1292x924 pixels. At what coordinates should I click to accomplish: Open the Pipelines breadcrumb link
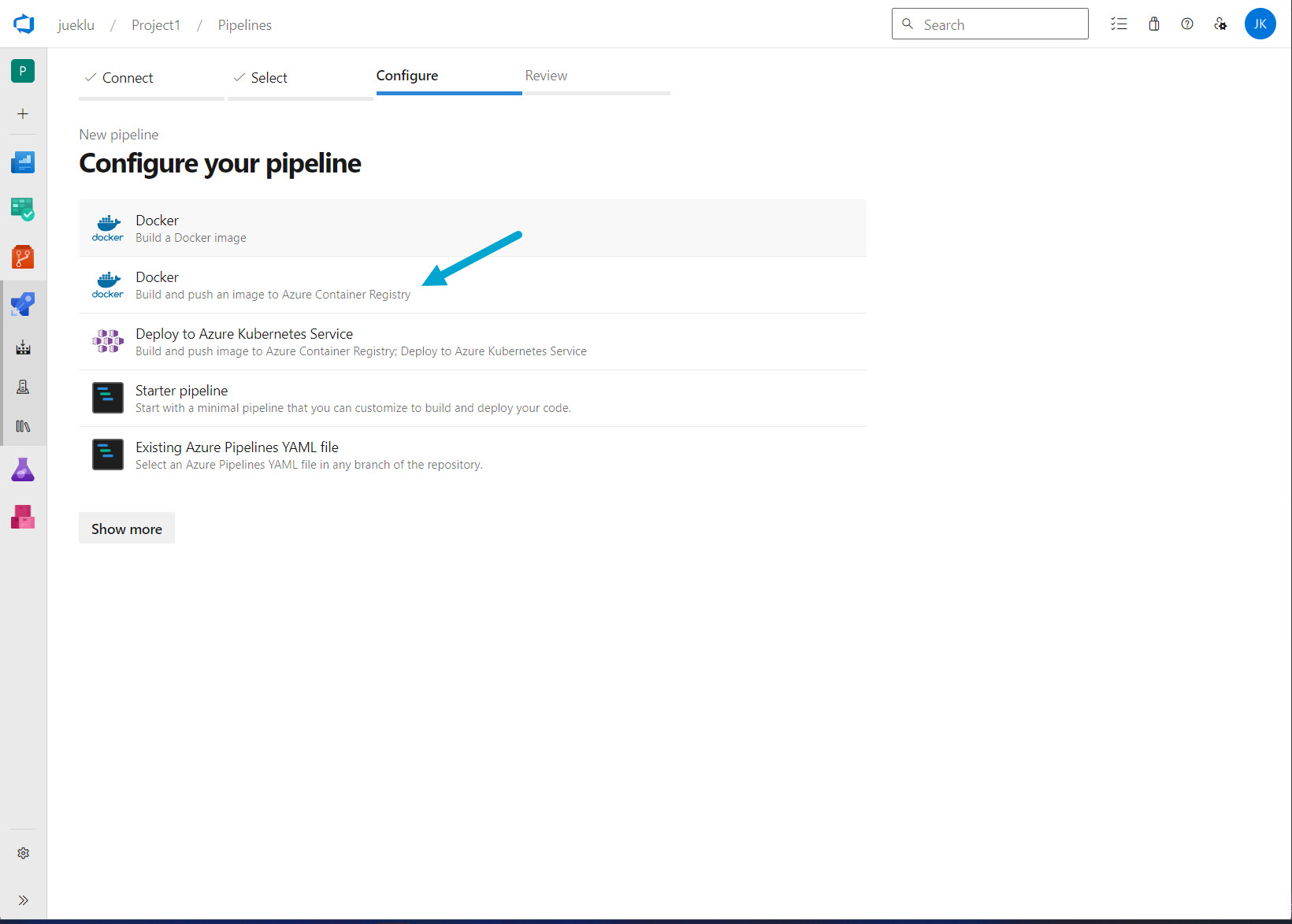click(x=244, y=24)
